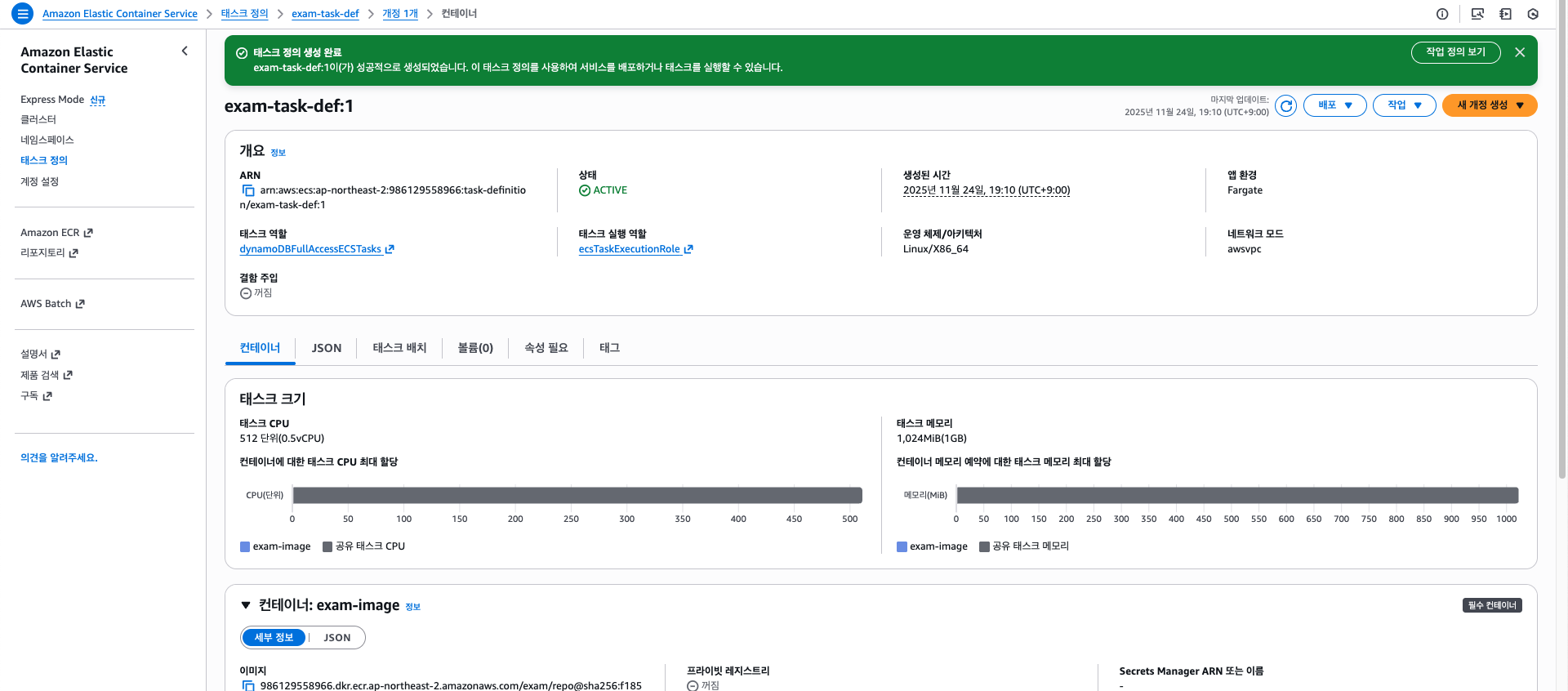Click the exam-image memory legend swatch
Viewport: 1568px width, 691px height.
[902, 546]
